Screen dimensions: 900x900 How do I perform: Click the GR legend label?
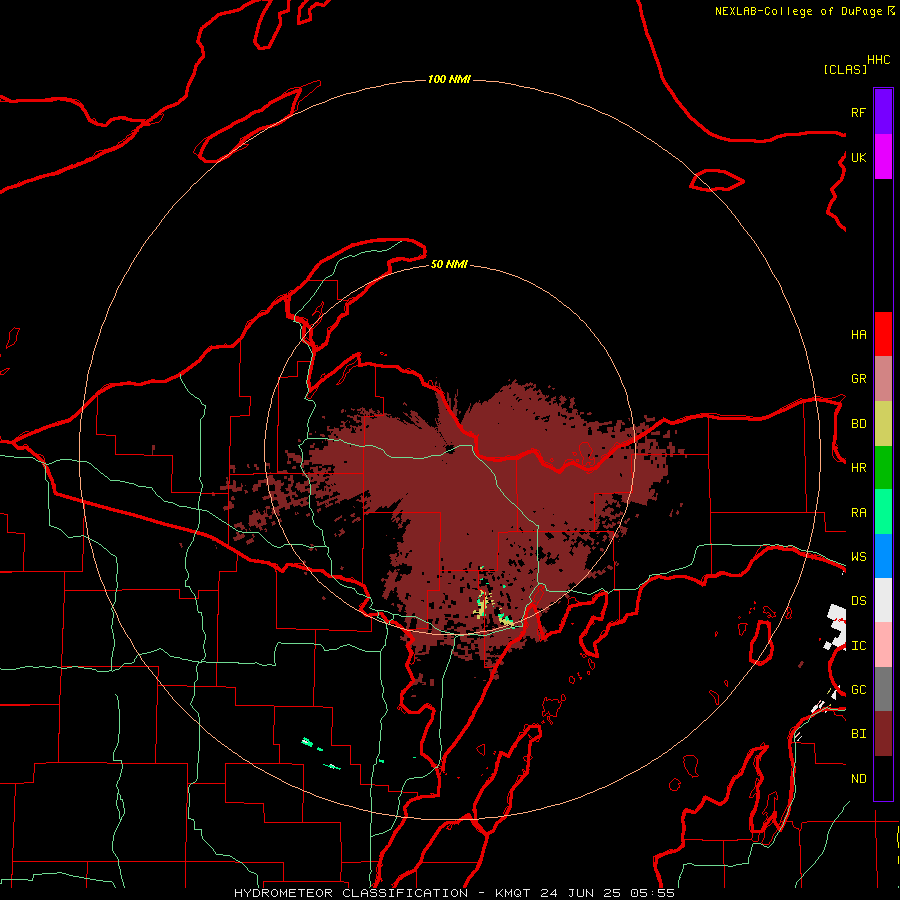858,379
